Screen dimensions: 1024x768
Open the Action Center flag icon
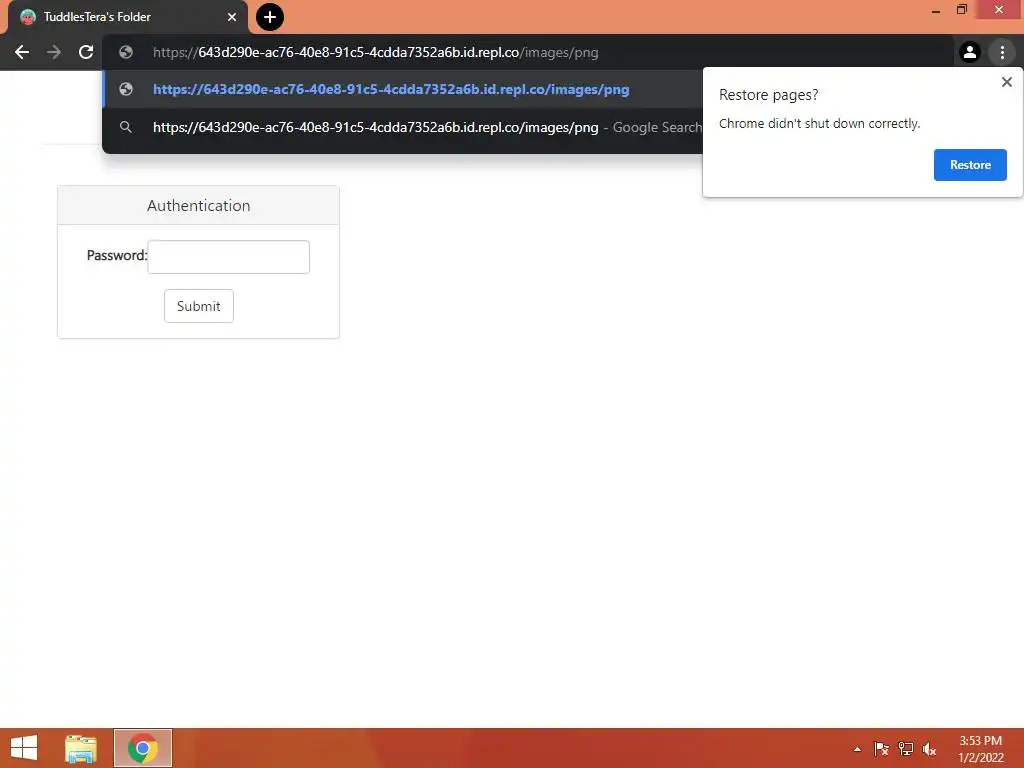click(881, 749)
